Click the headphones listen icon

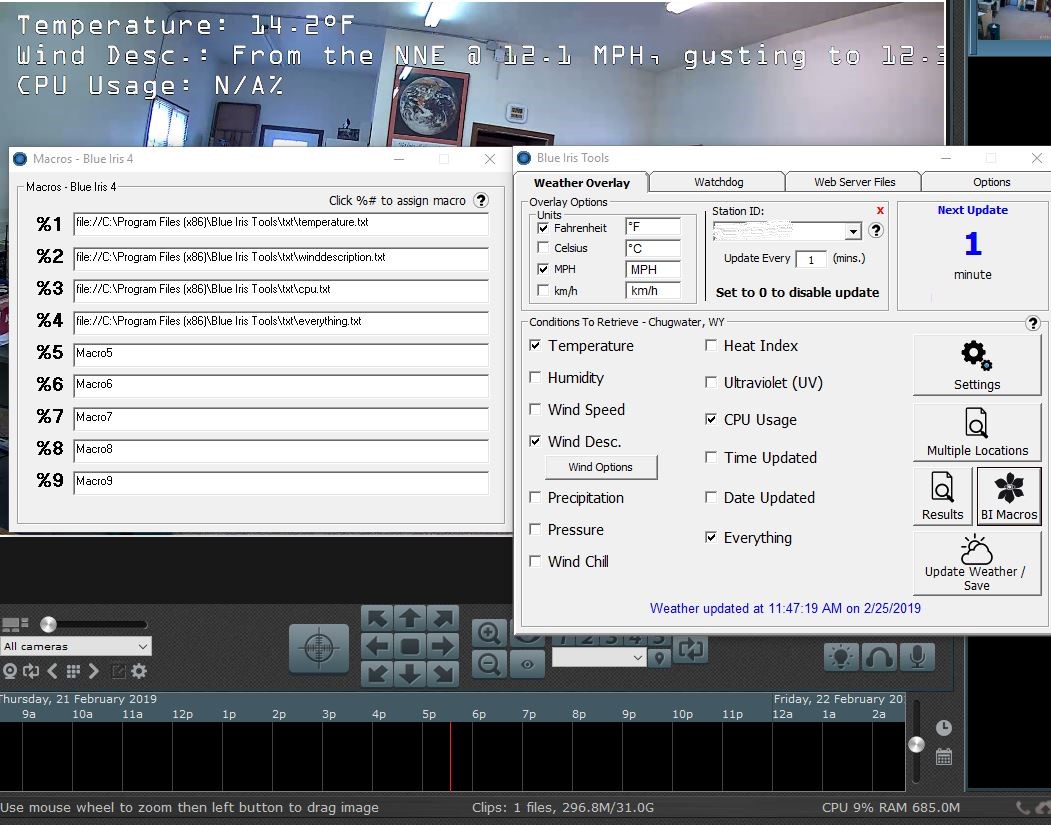pos(879,657)
